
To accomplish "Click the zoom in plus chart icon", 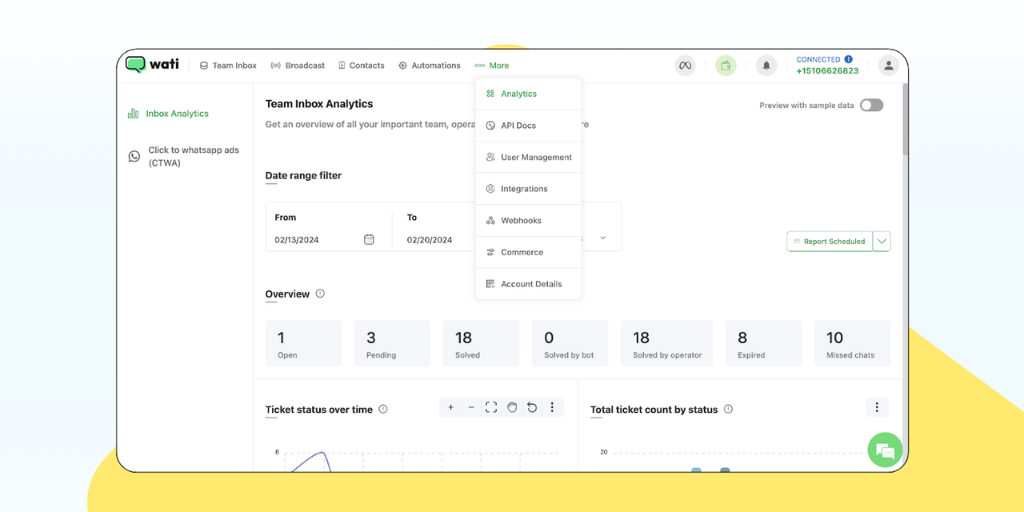I will [x=451, y=408].
